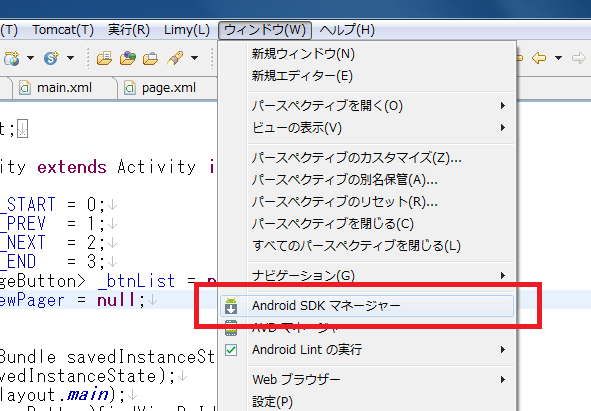Click '_btnList' field in the editor
Viewport: 591px width, 411px height.
coord(136,281)
